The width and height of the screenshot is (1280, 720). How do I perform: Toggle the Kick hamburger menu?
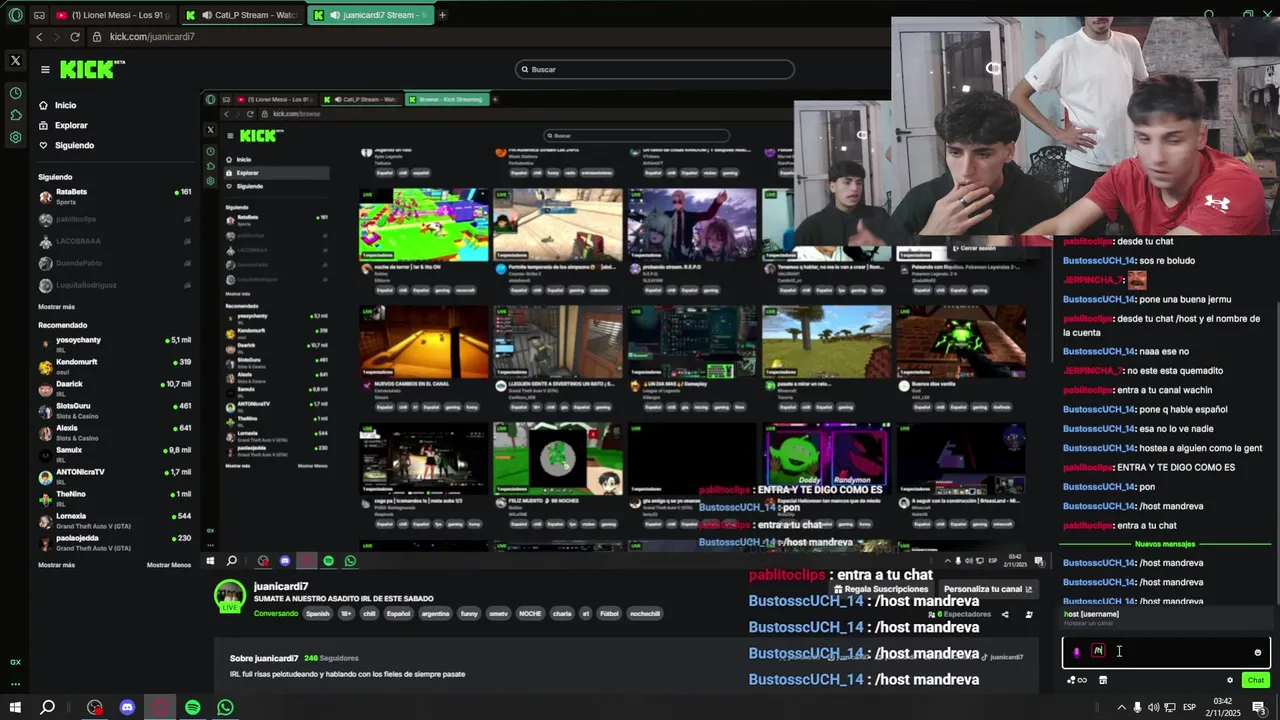(45, 69)
